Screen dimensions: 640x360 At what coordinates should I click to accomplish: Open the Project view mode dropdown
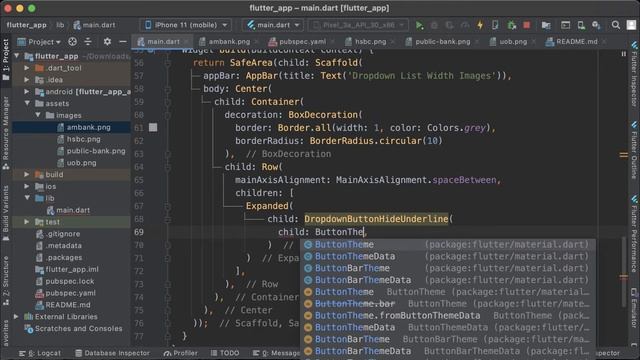pyautogui.click(x=39, y=42)
